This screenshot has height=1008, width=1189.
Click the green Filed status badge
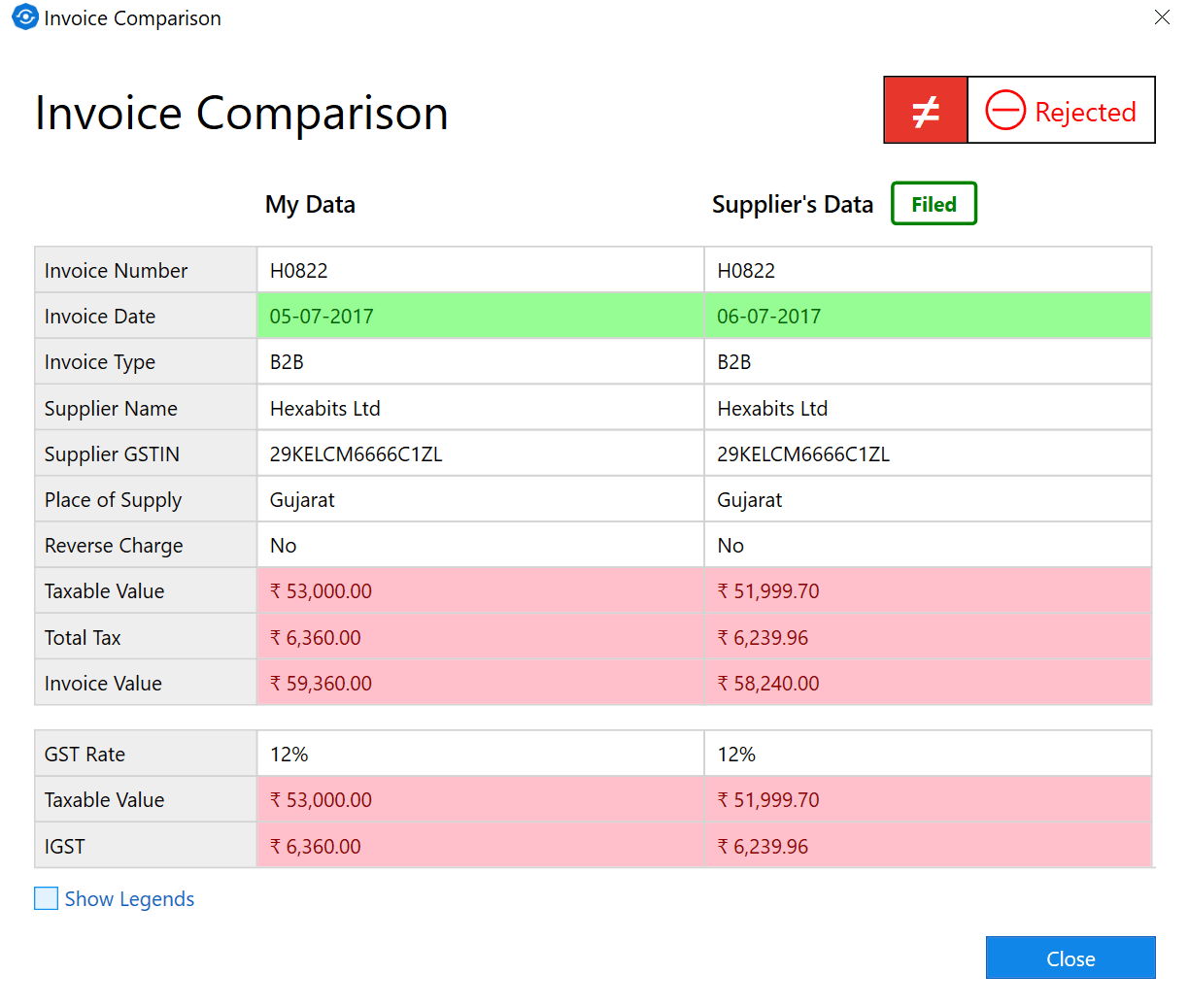pos(934,204)
